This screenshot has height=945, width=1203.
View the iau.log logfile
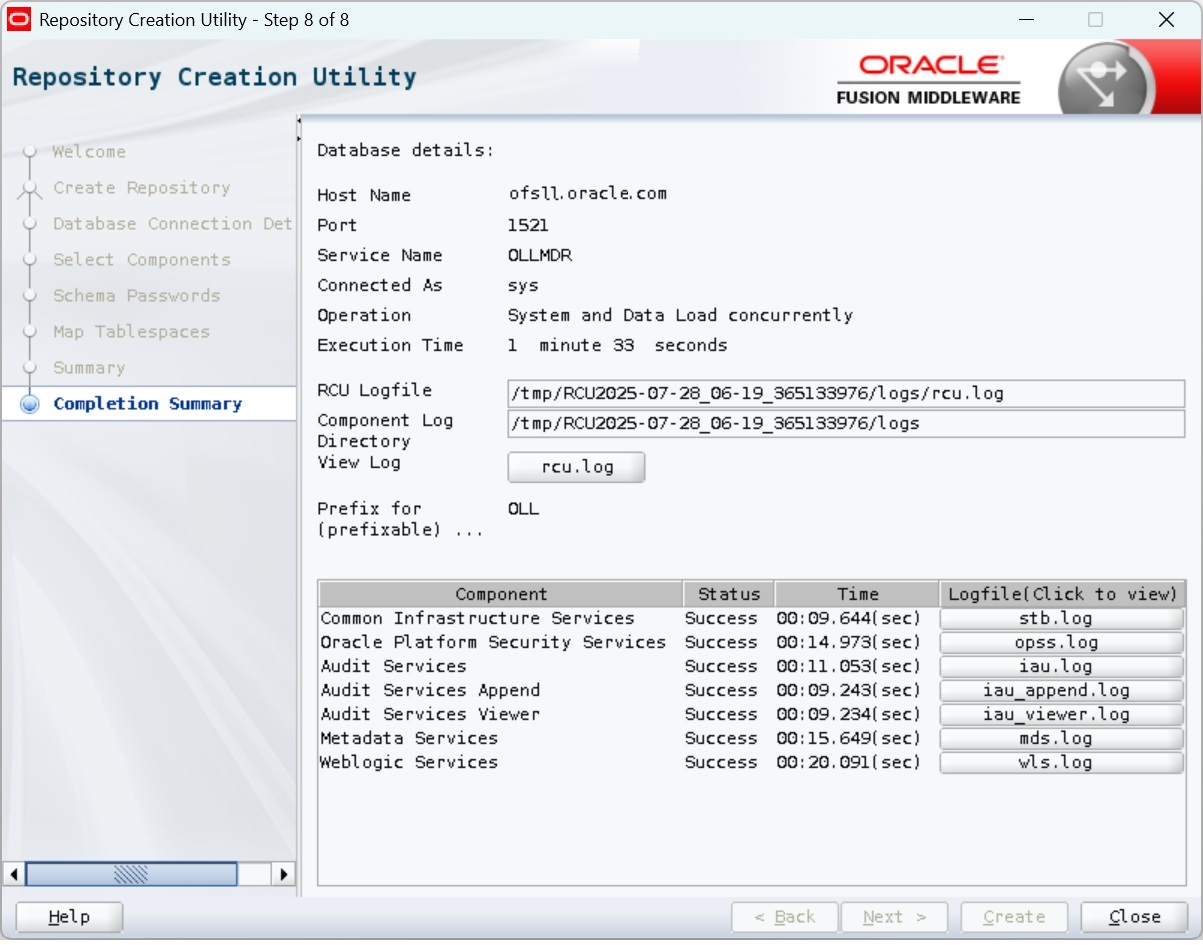point(1061,667)
